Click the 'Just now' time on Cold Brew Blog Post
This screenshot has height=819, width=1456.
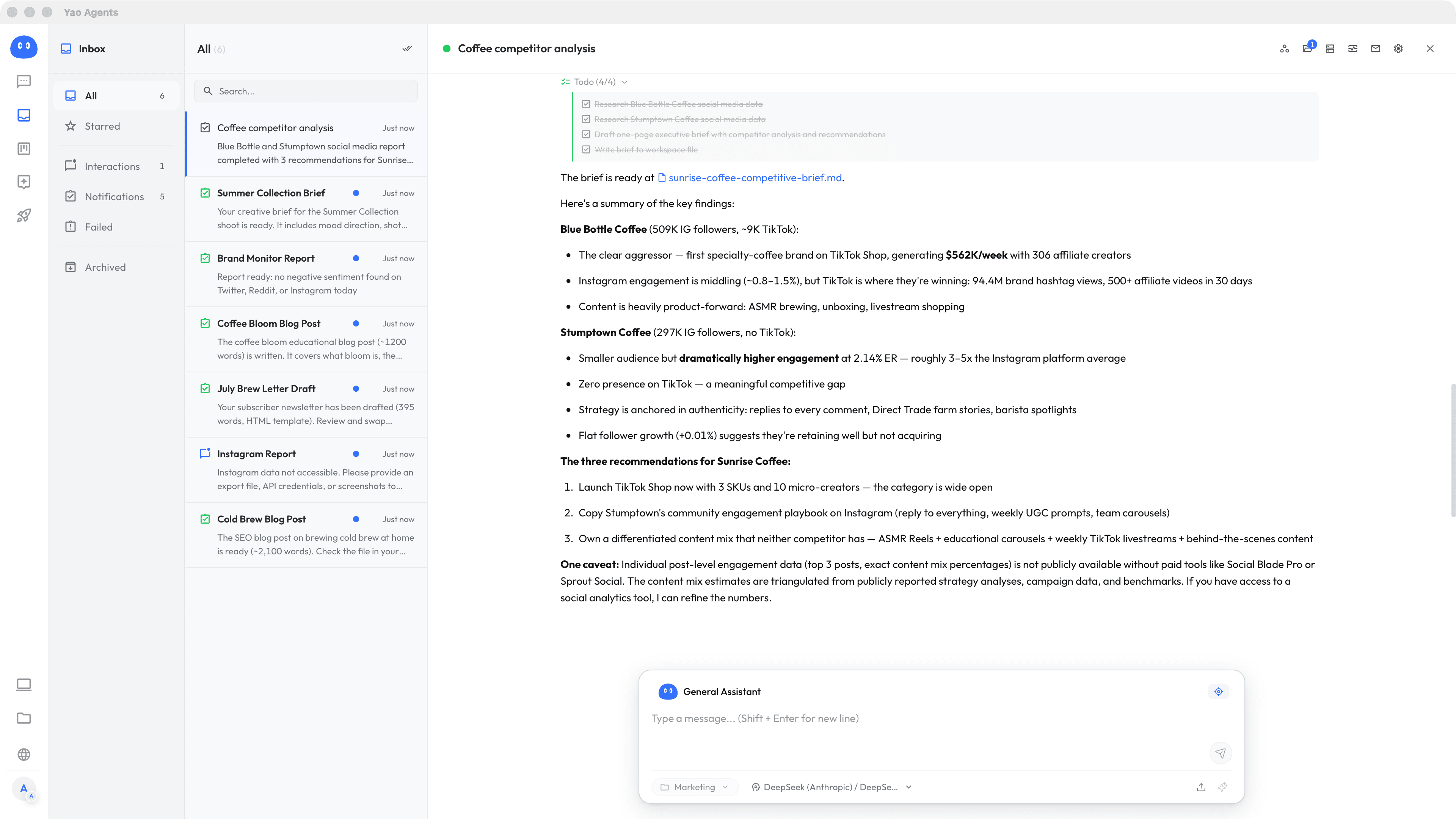click(398, 519)
